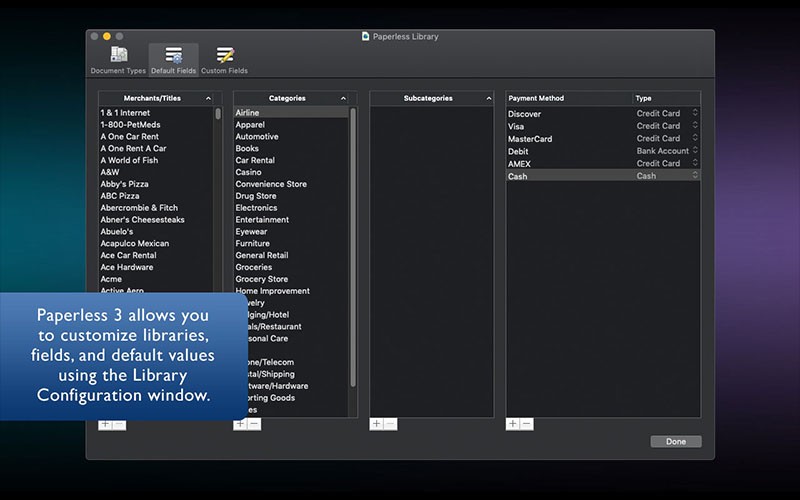Screen dimensions: 800x500
Task: Select merchant 'Abercrombie & Fitch'
Action: tap(156, 208)
